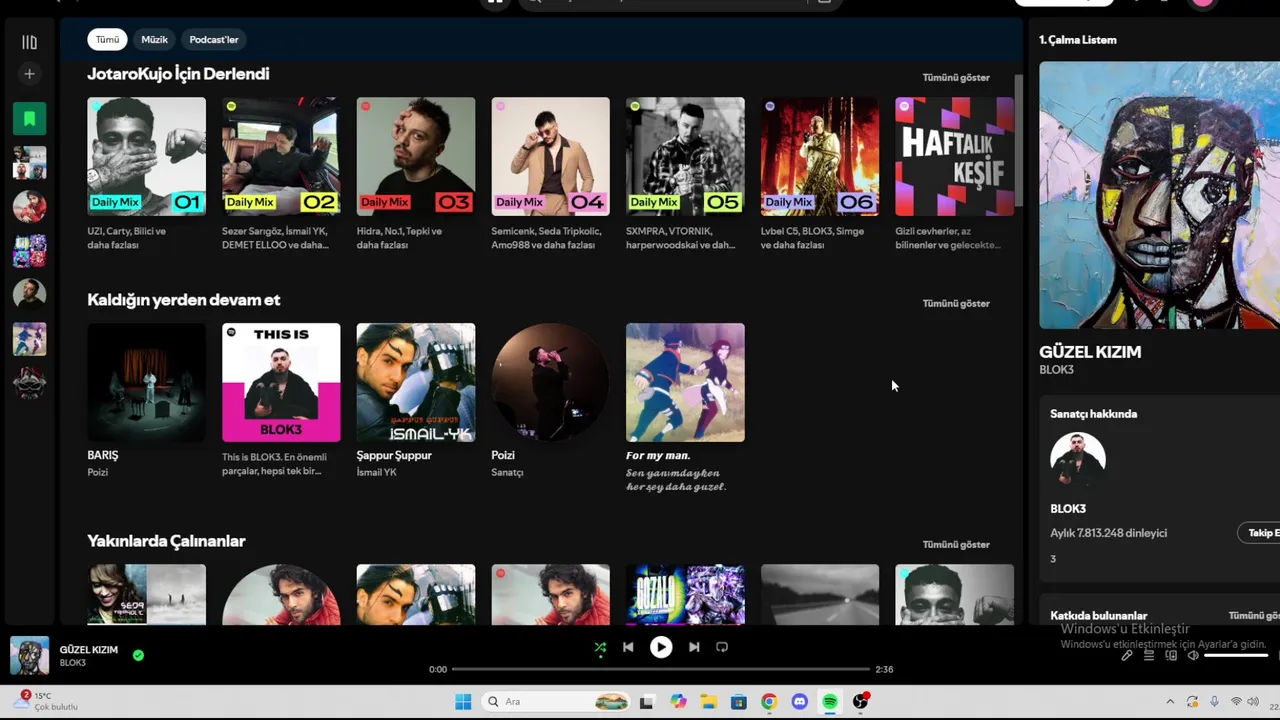
Task: Open OBS Studio from taskbar
Action: click(861, 702)
